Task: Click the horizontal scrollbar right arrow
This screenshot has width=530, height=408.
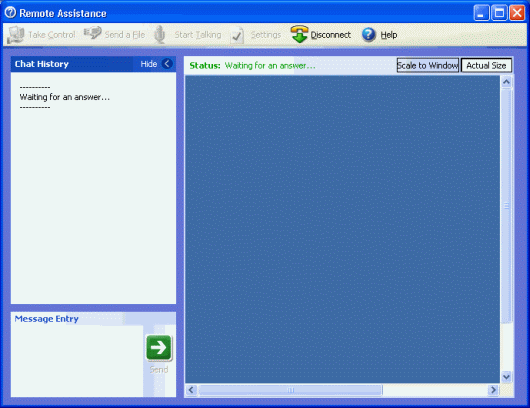Action: point(493,390)
